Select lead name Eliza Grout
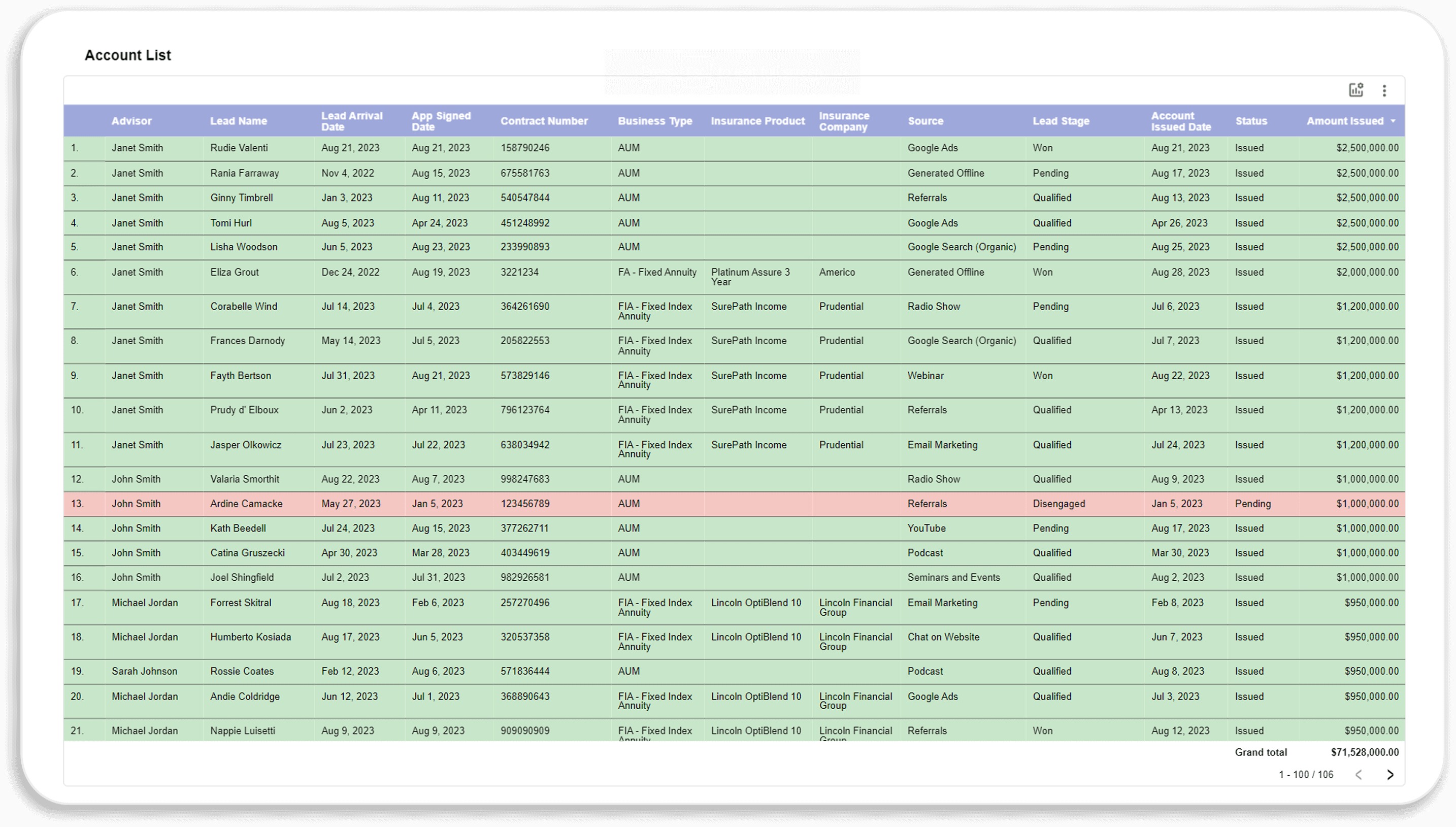Viewport: 1456px width, 827px height. point(234,272)
